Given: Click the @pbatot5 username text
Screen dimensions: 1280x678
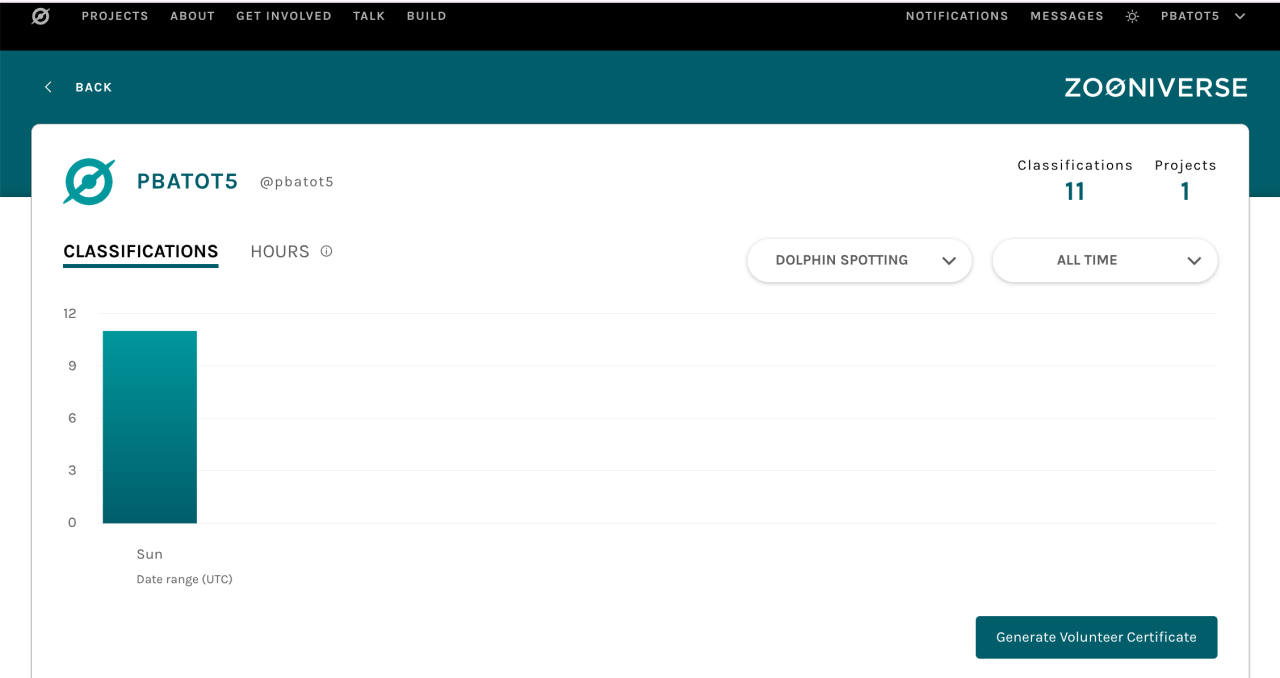Looking at the screenshot, I should point(296,182).
